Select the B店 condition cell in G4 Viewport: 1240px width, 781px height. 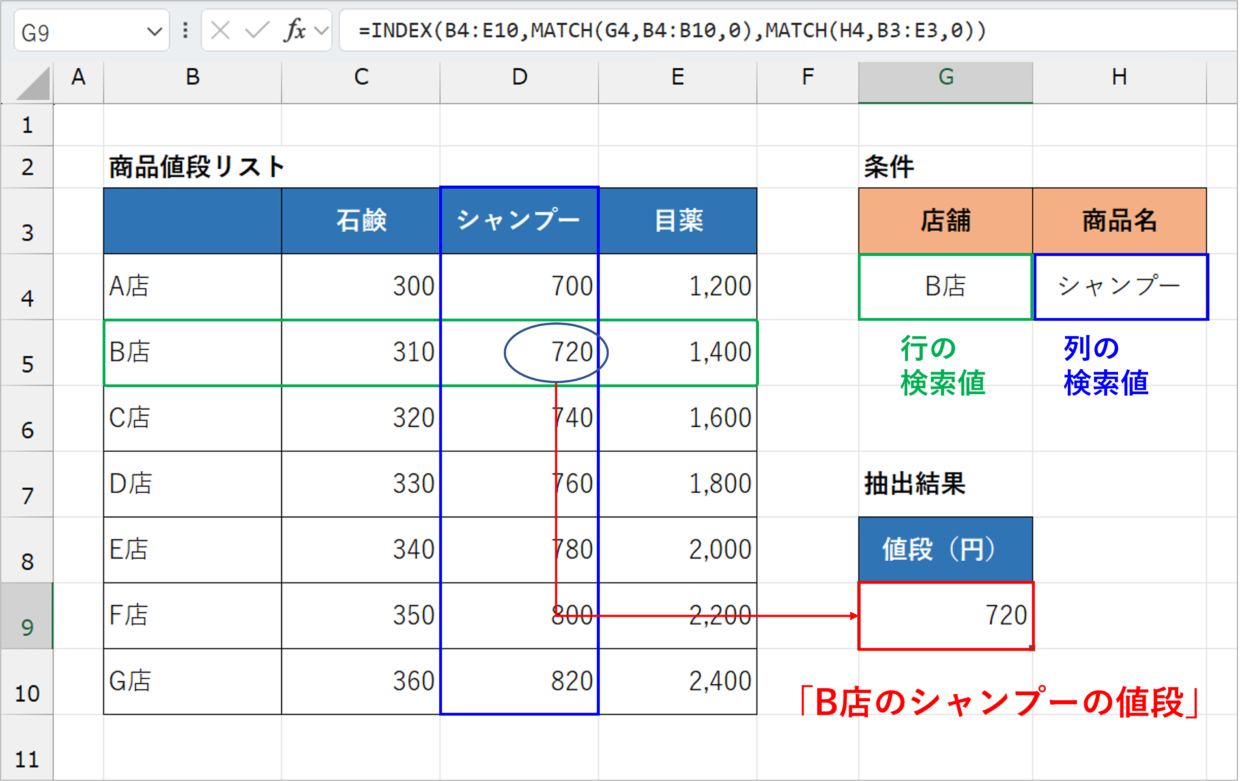pyautogui.click(x=945, y=287)
